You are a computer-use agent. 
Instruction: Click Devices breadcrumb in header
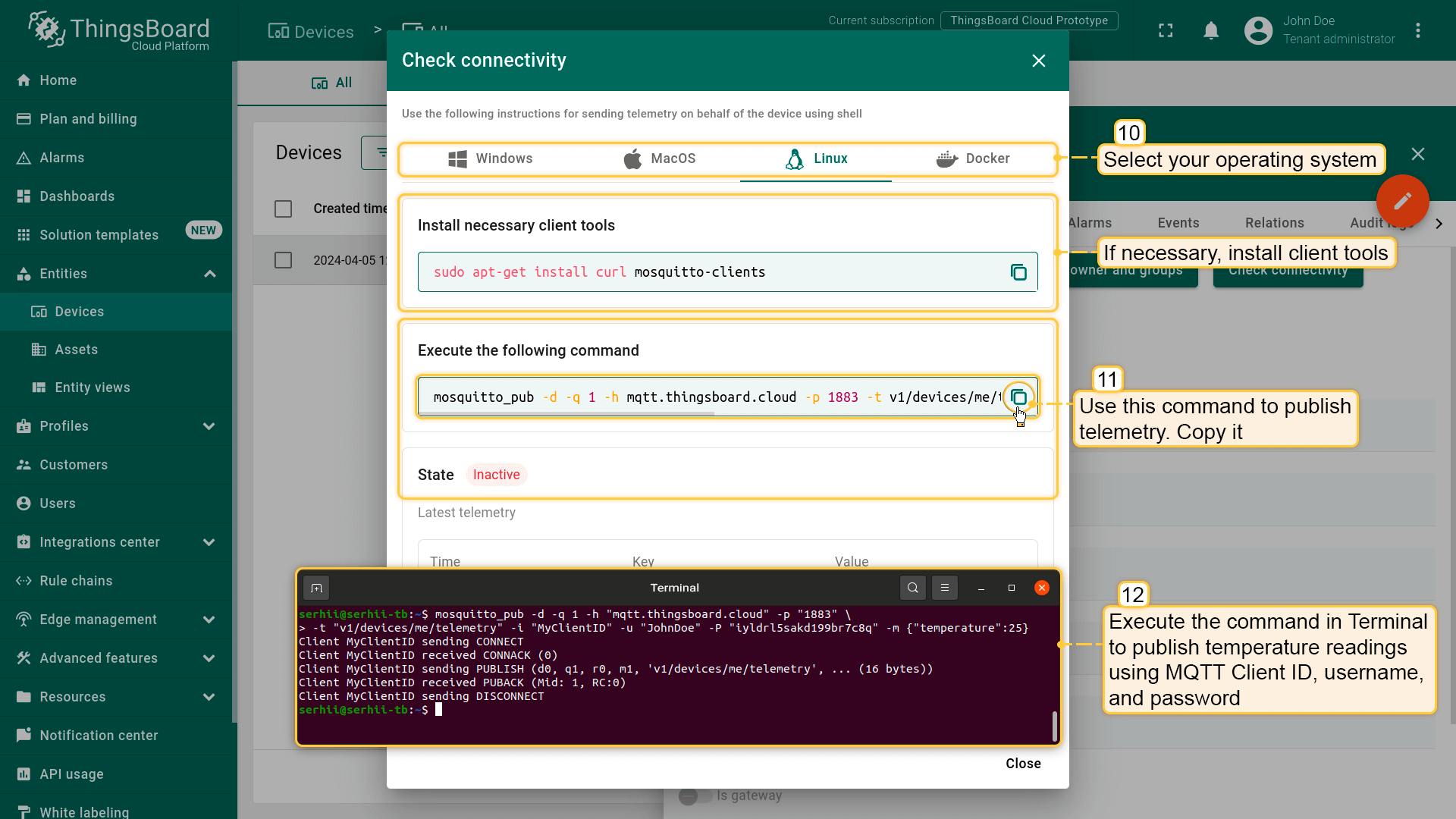[312, 32]
